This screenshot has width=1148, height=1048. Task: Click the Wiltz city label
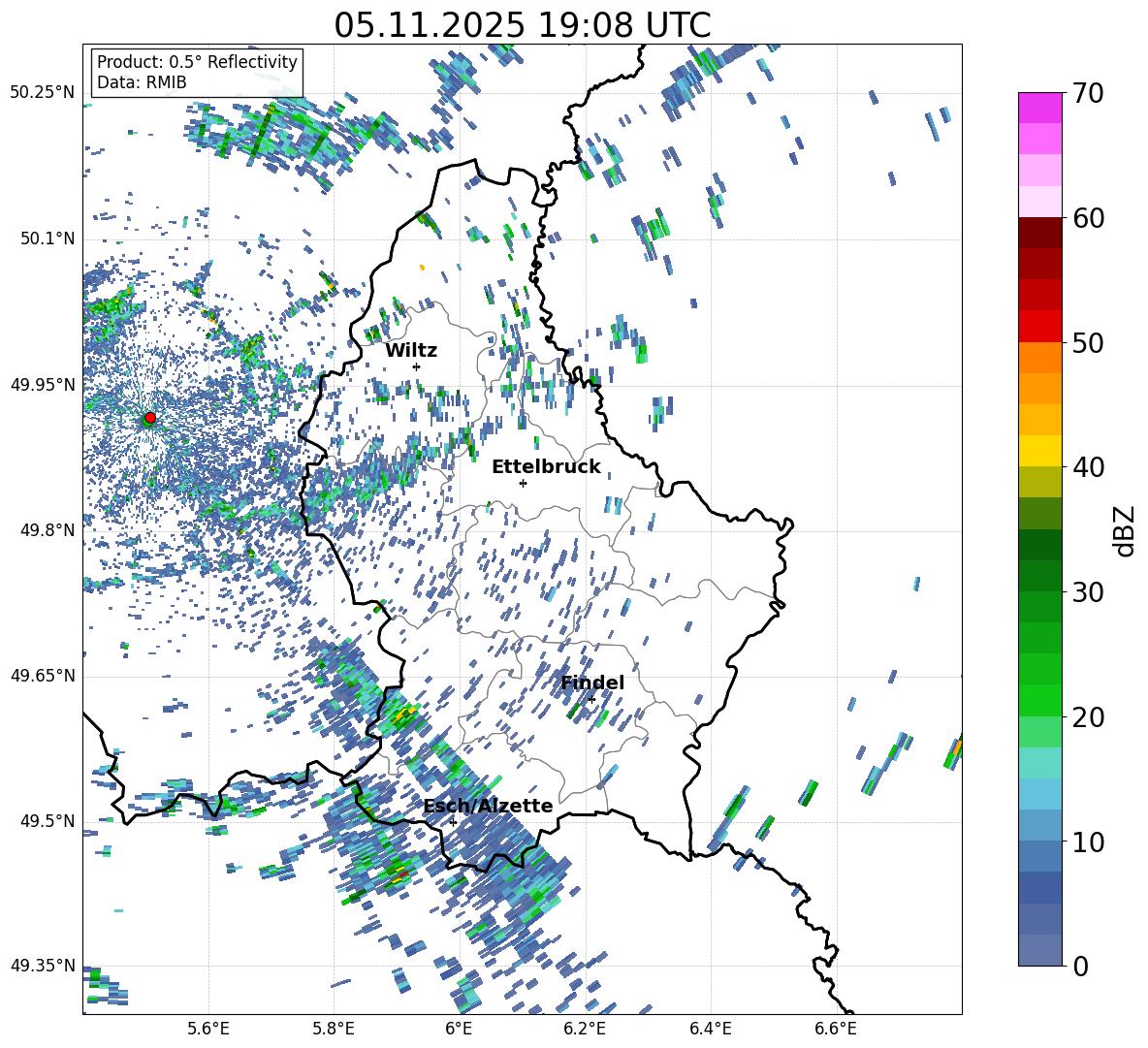[411, 351]
